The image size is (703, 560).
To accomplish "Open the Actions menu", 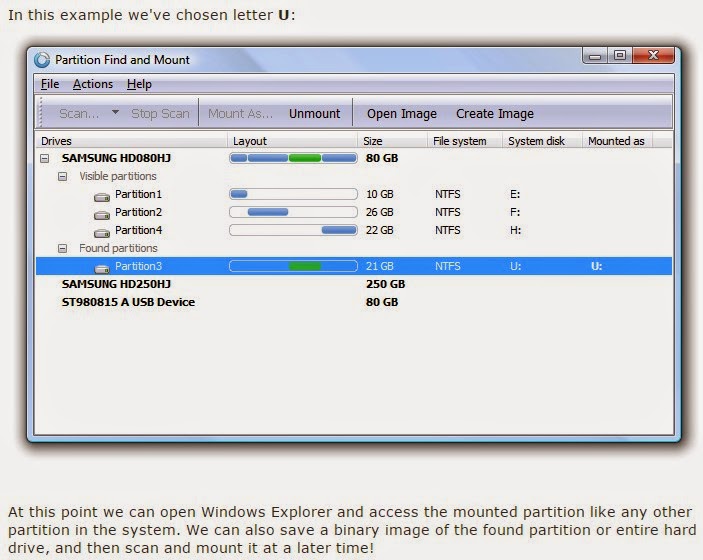I will 93,84.
